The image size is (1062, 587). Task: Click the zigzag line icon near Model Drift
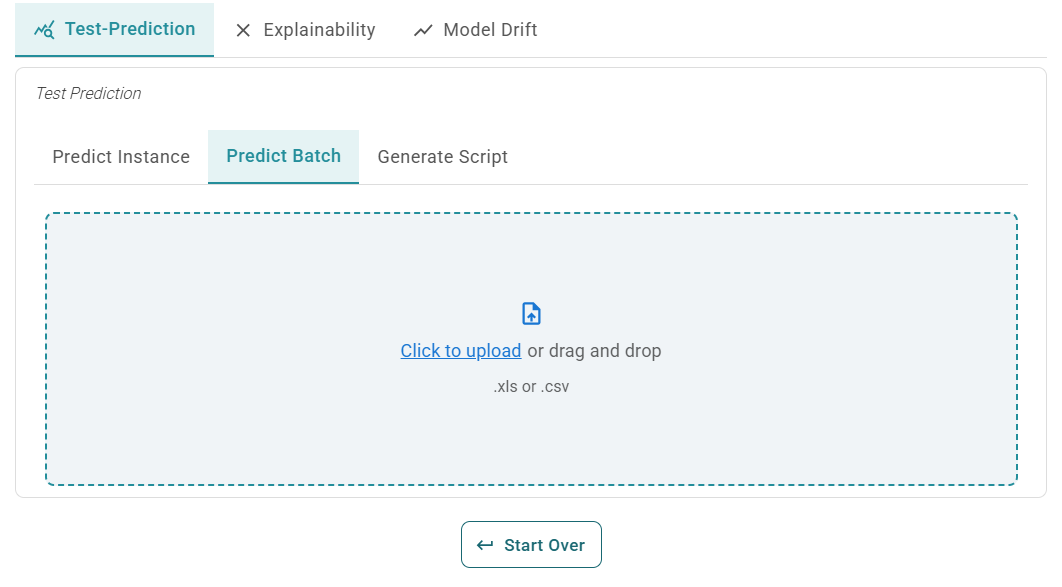point(423,30)
